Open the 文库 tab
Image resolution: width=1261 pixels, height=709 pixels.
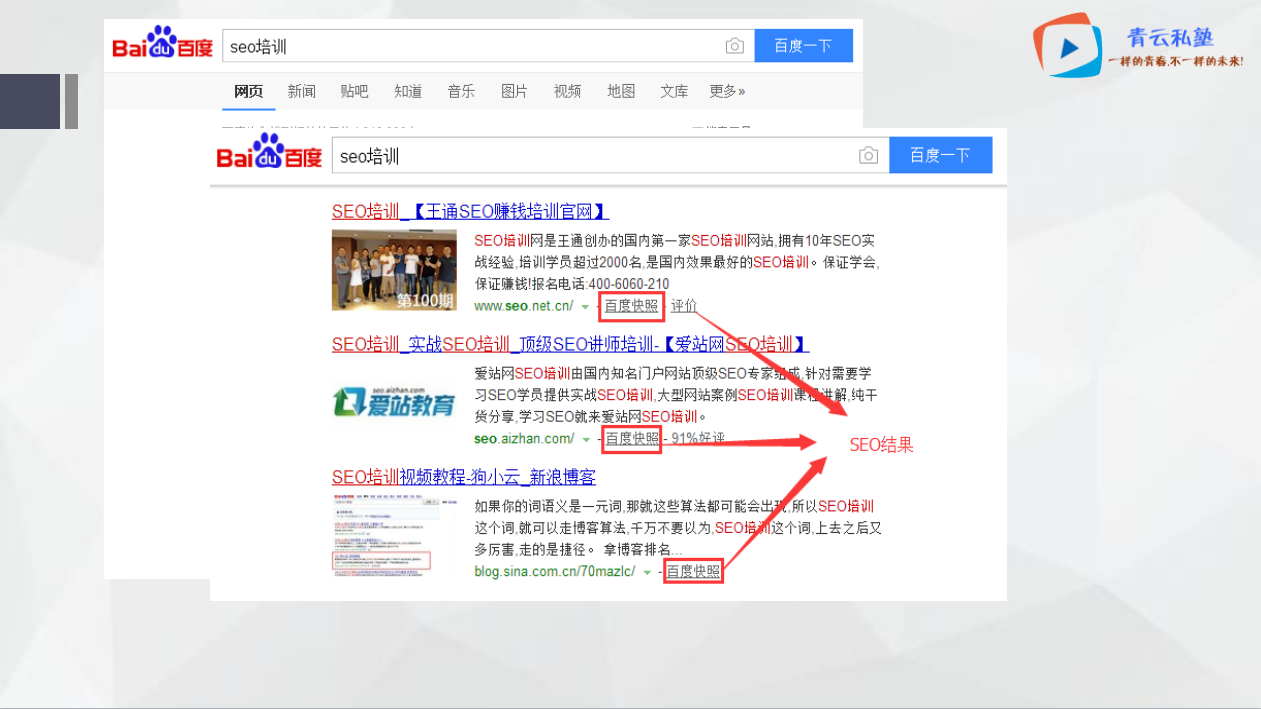[x=674, y=91]
